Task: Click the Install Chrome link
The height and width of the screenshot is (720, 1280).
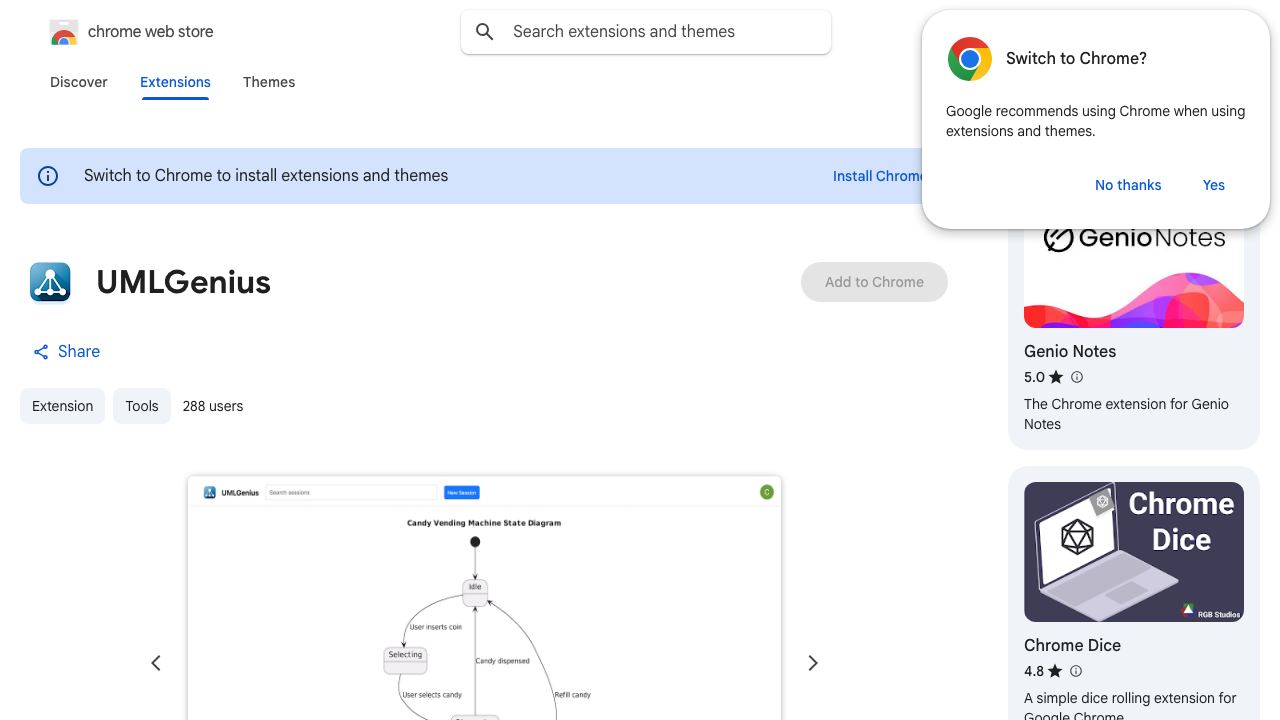Action: tap(879, 176)
